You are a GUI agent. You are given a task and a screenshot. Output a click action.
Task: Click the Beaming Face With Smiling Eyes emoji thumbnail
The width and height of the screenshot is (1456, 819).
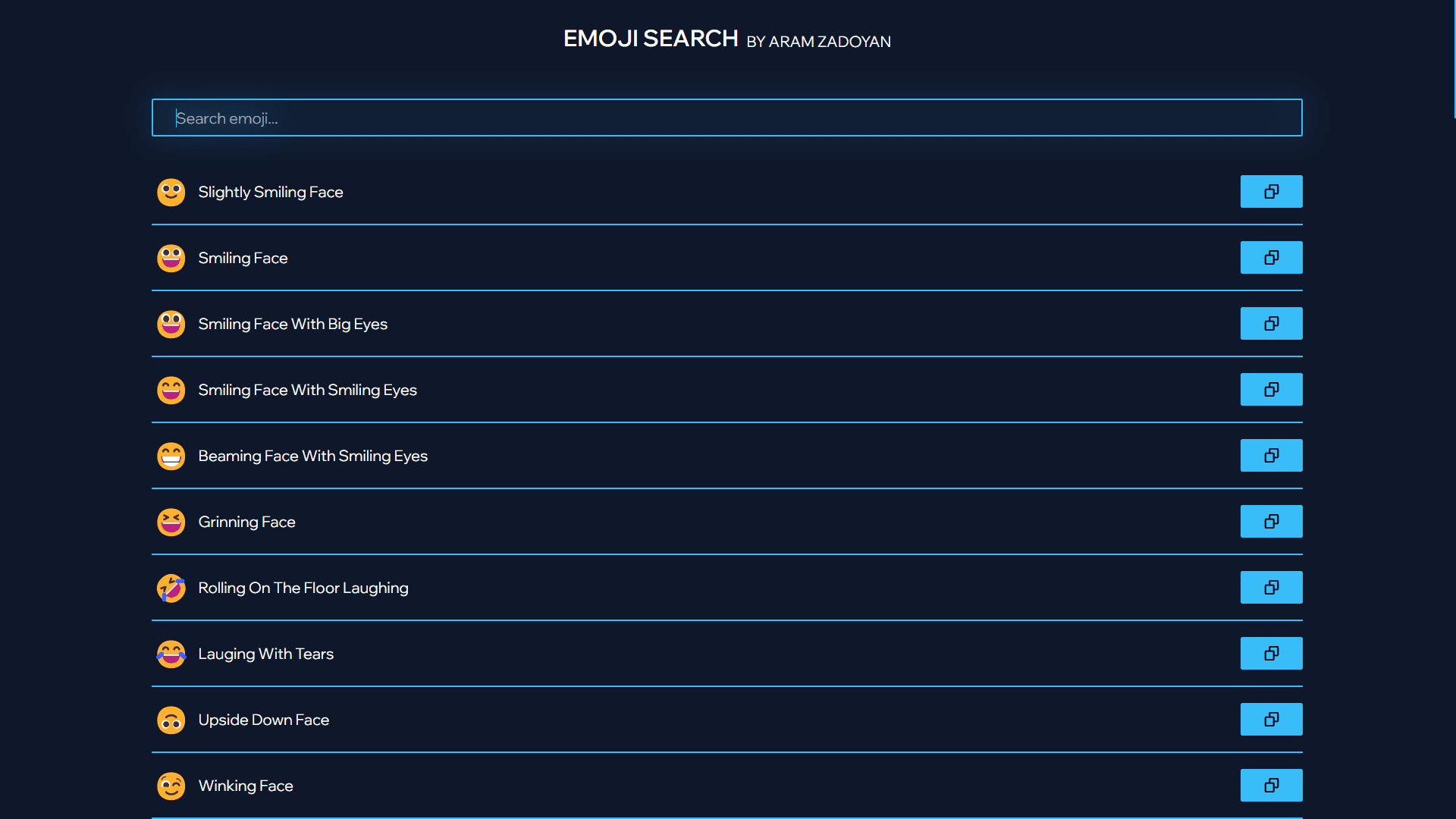click(172, 455)
